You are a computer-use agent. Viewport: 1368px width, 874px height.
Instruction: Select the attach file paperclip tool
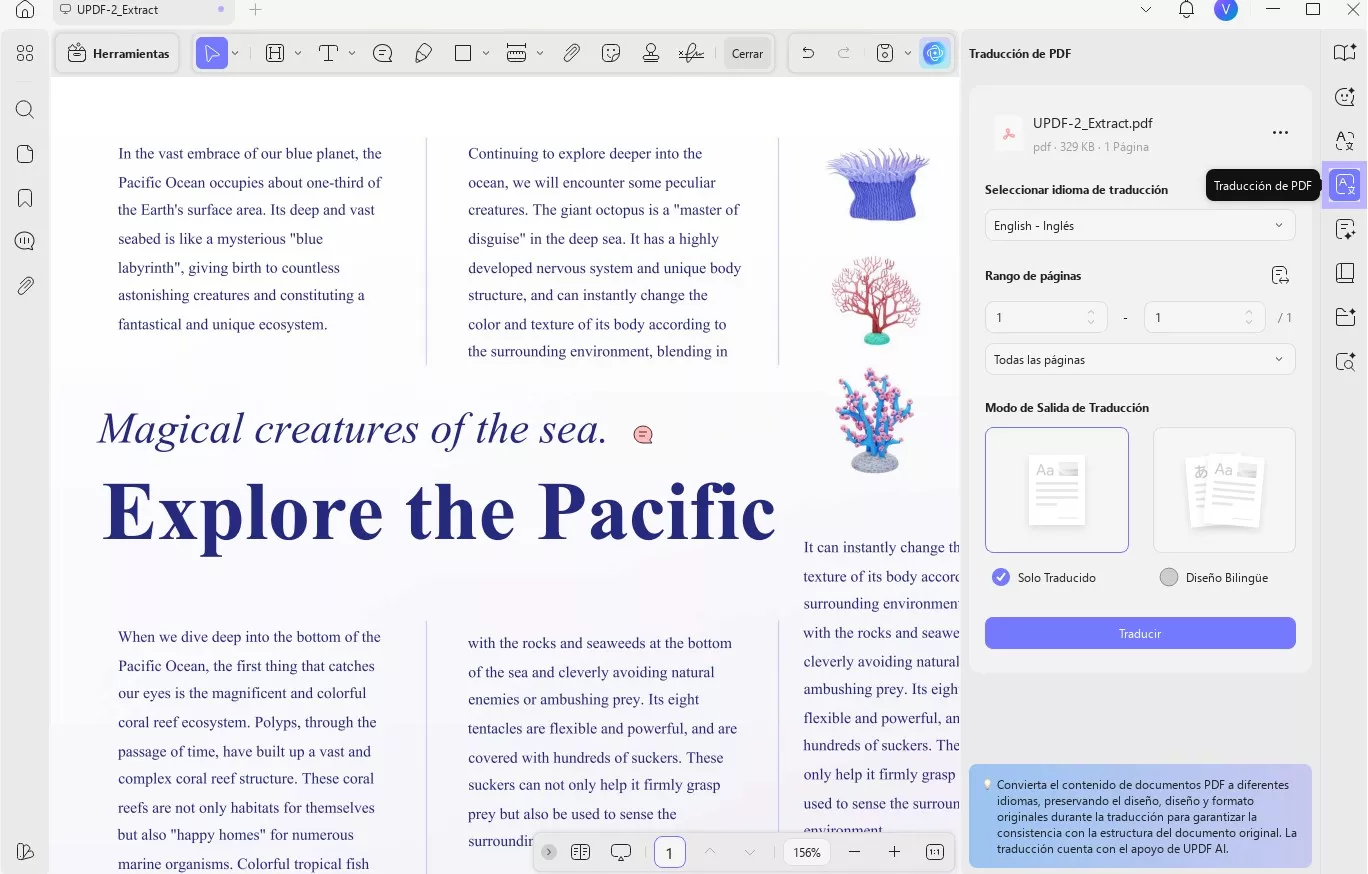pos(571,54)
